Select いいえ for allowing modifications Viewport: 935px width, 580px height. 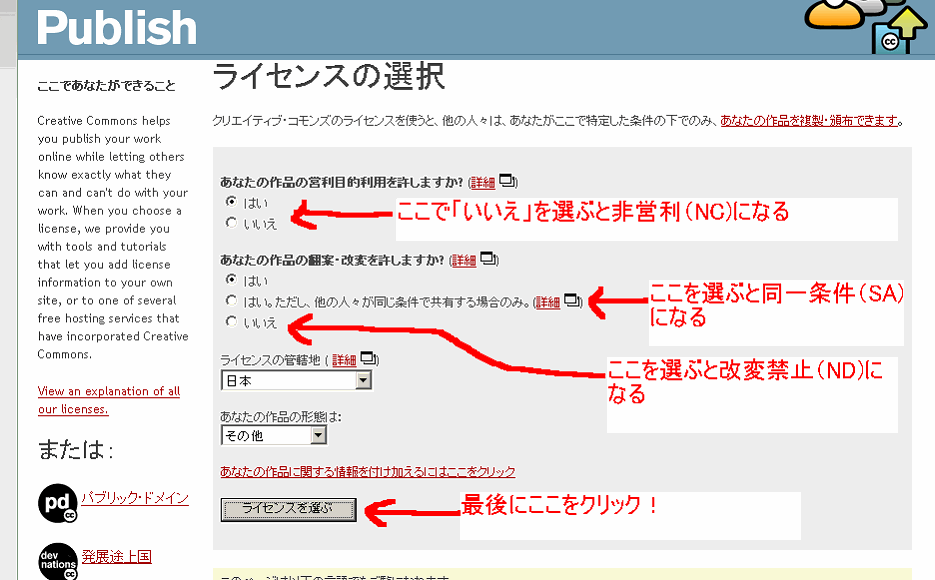pos(231,321)
